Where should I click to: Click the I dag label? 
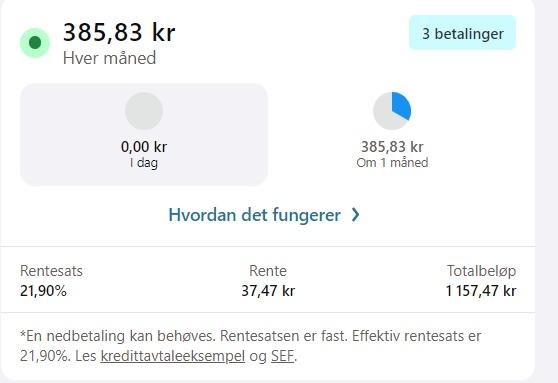pyautogui.click(x=144, y=163)
